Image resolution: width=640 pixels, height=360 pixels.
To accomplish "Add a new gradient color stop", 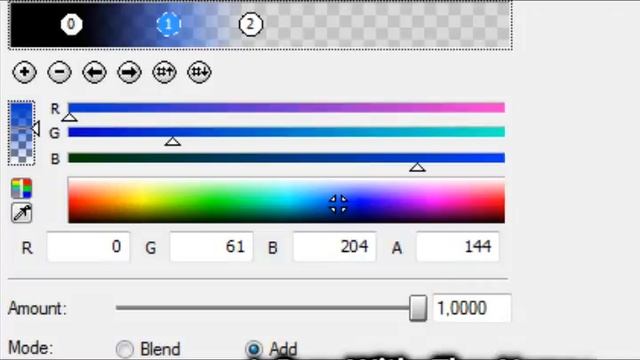I will pos(24,72).
